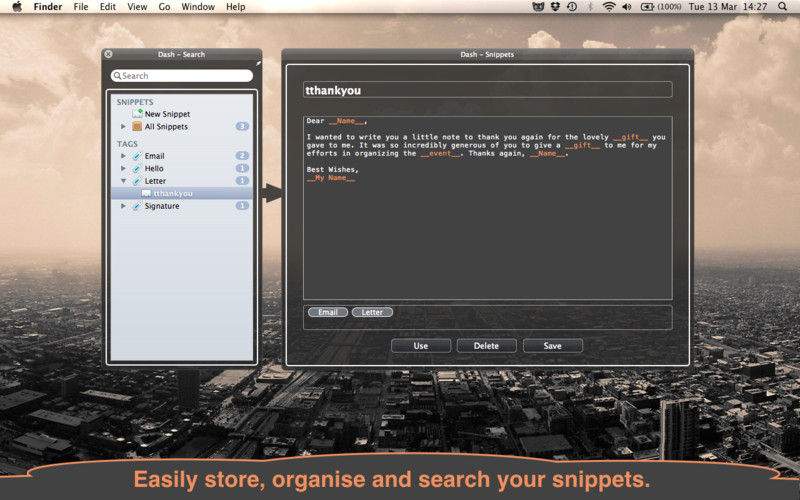Click the Use button

pos(421,346)
